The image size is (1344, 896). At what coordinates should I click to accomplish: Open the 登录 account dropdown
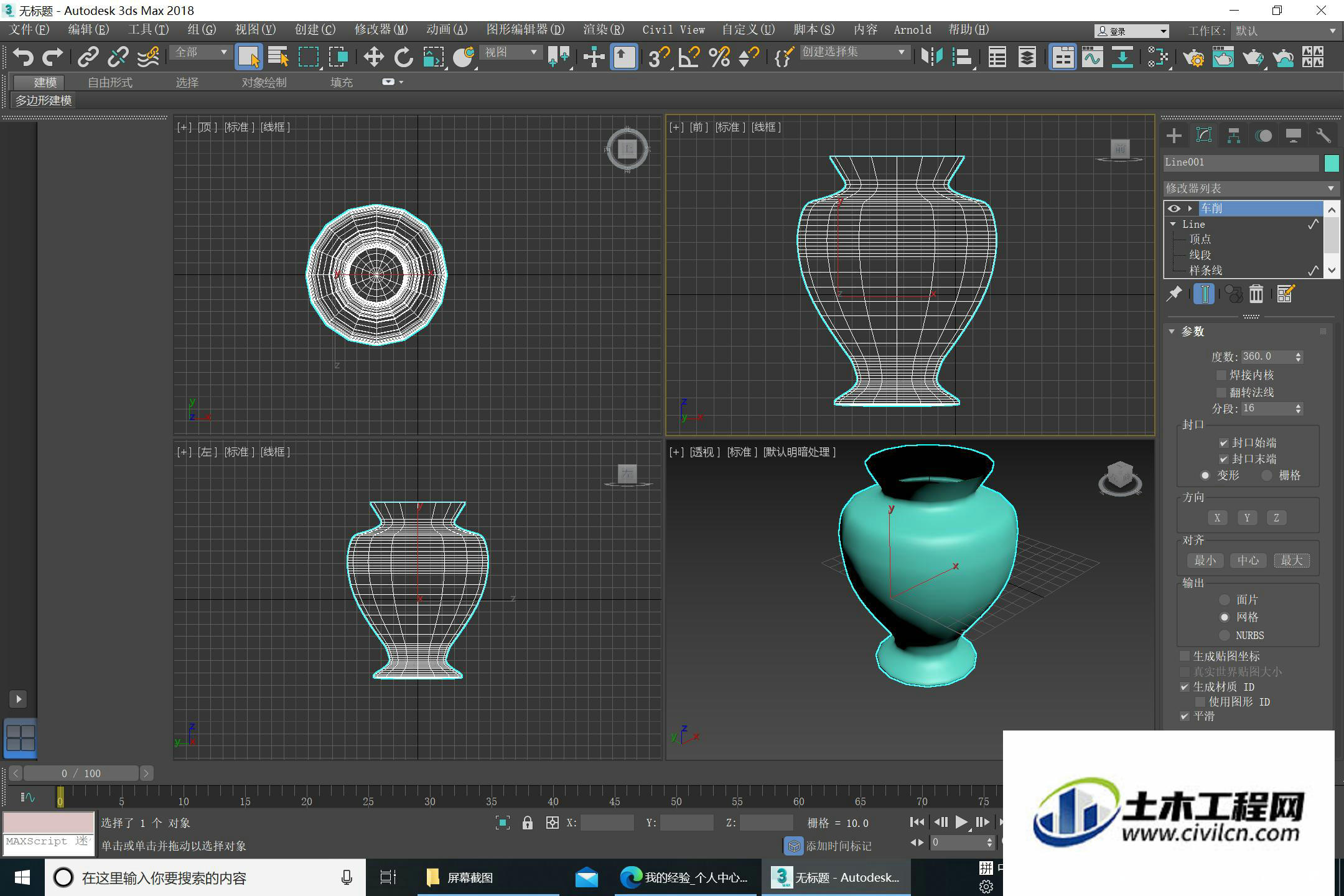tap(1131, 31)
